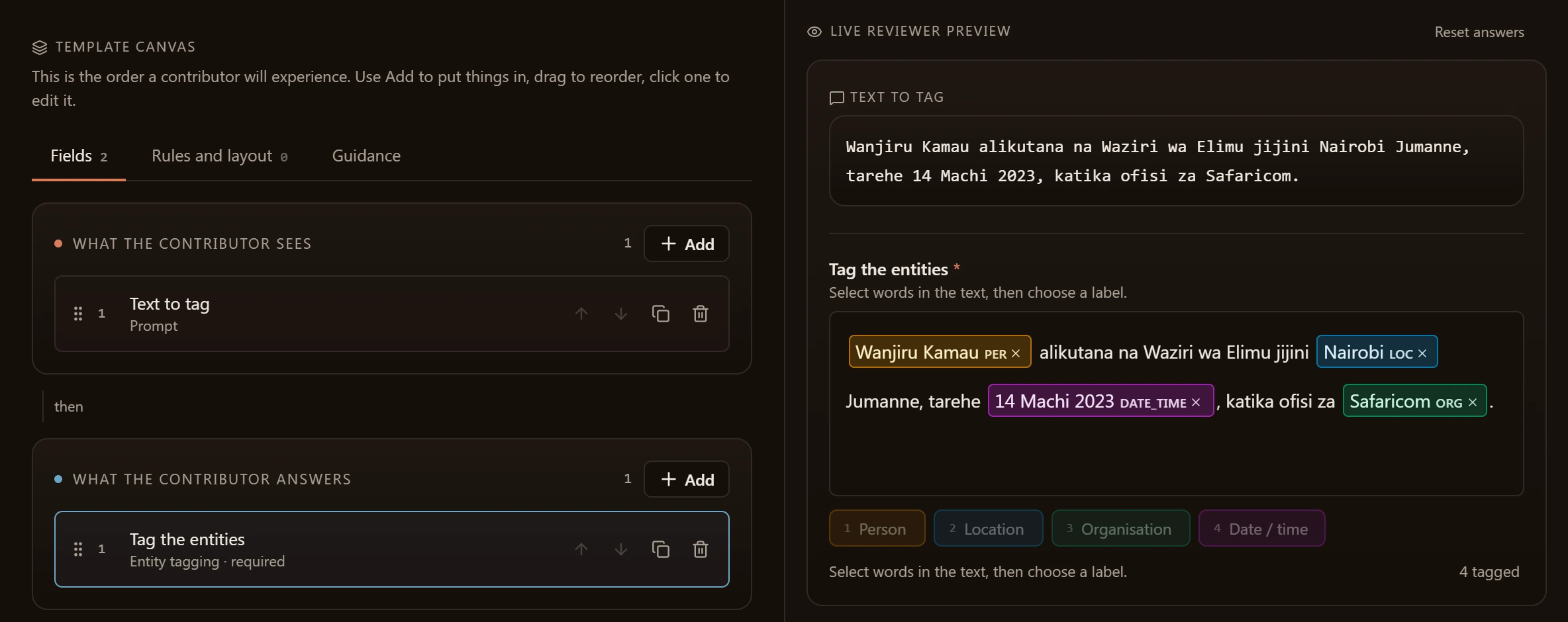Image resolution: width=1568 pixels, height=622 pixels.
Task: Click the drag handle on Text to tag row
Action: [x=78, y=314]
